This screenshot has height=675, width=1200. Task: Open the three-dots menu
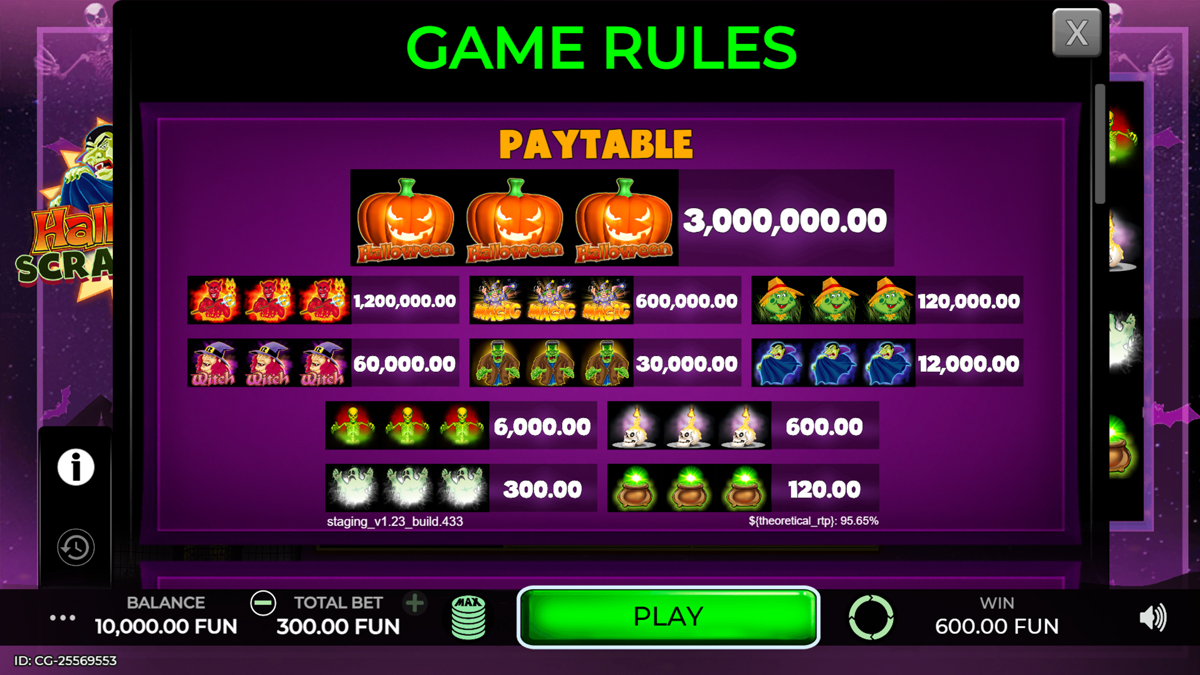[63, 618]
